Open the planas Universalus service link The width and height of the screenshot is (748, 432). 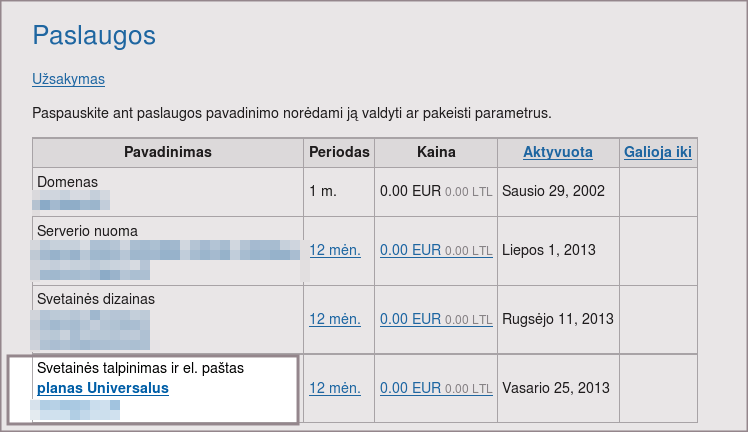click(102, 388)
